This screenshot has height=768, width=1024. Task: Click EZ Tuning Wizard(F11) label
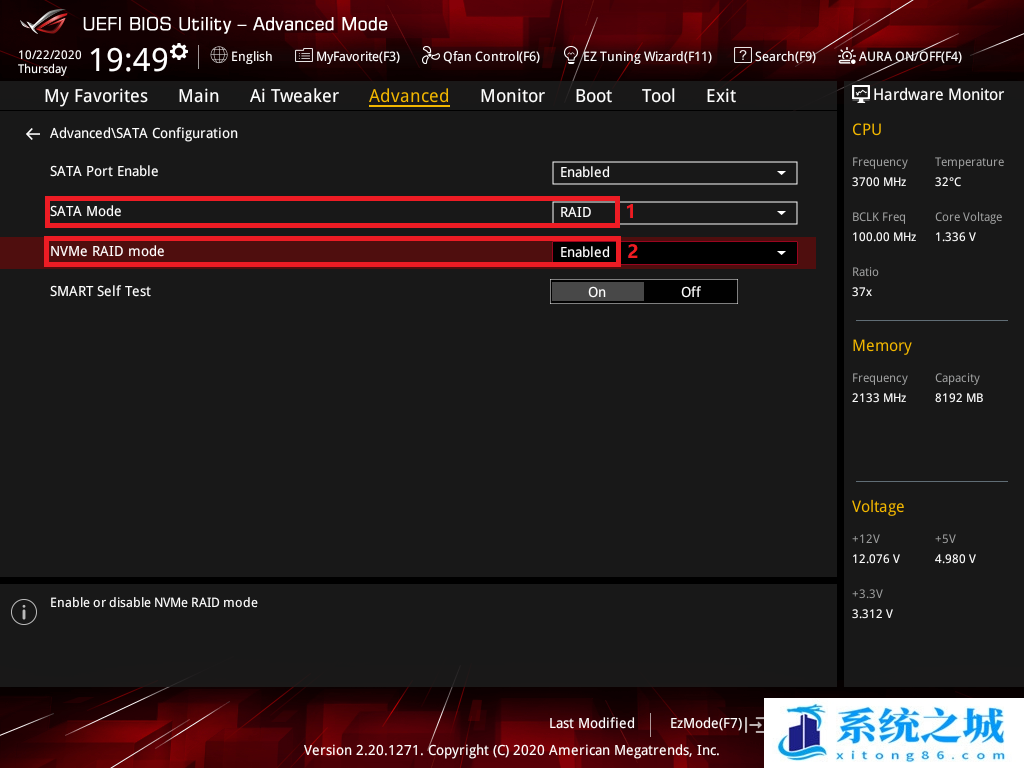point(647,56)
